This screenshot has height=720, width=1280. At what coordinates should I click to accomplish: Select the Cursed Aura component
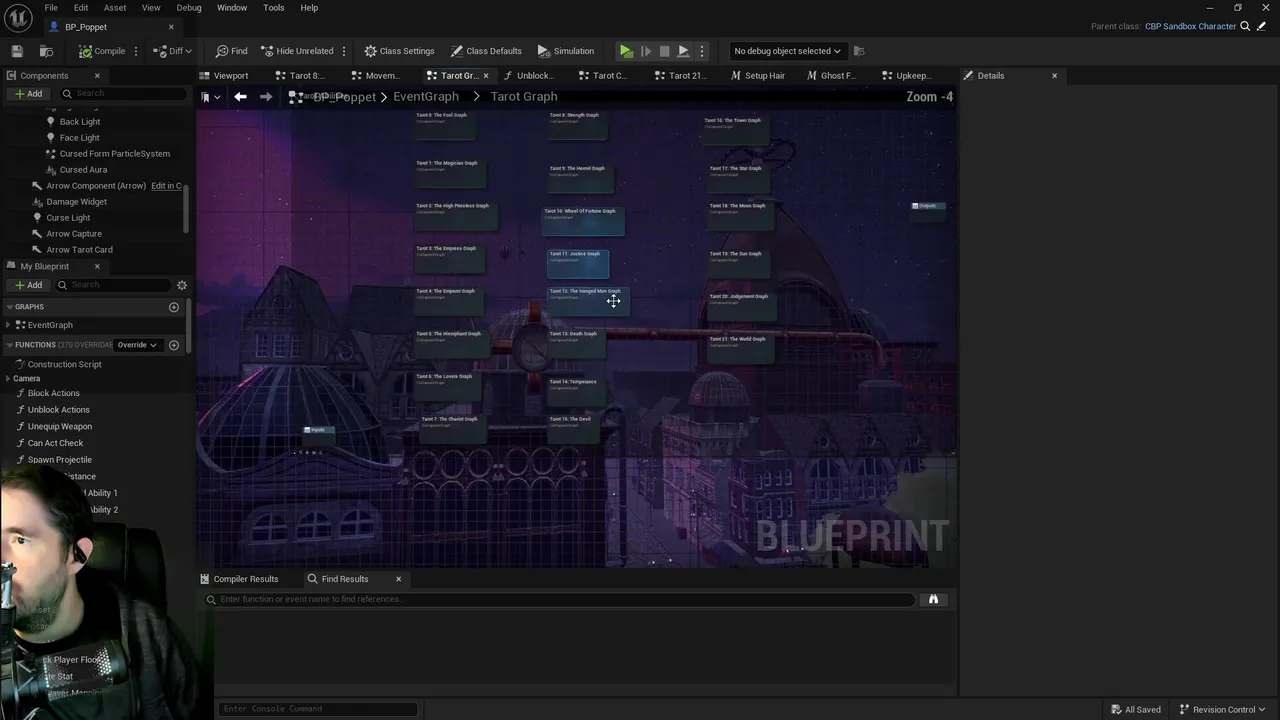[x=83, y=170]
